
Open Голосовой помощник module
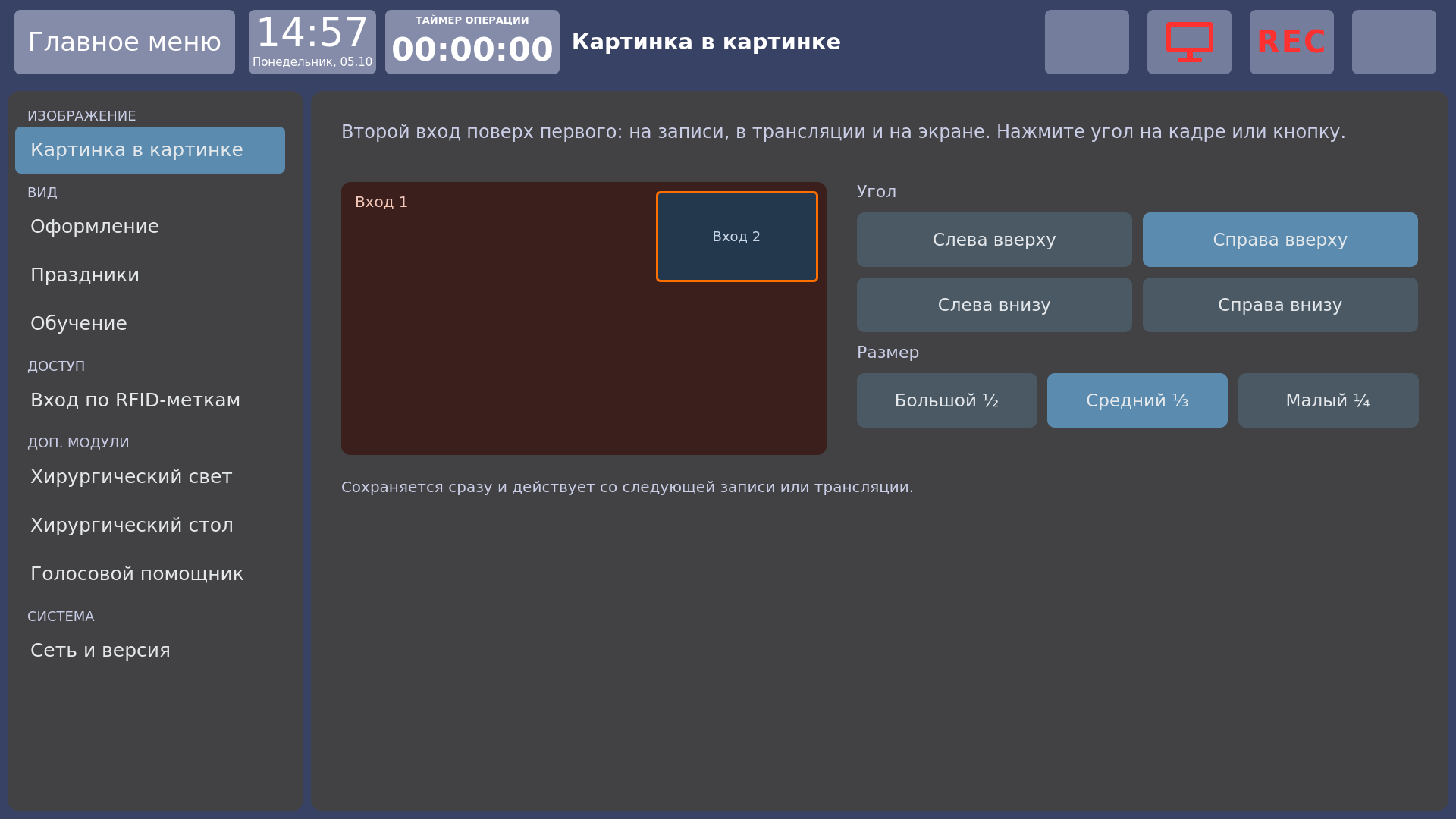[x=150, y=574]
